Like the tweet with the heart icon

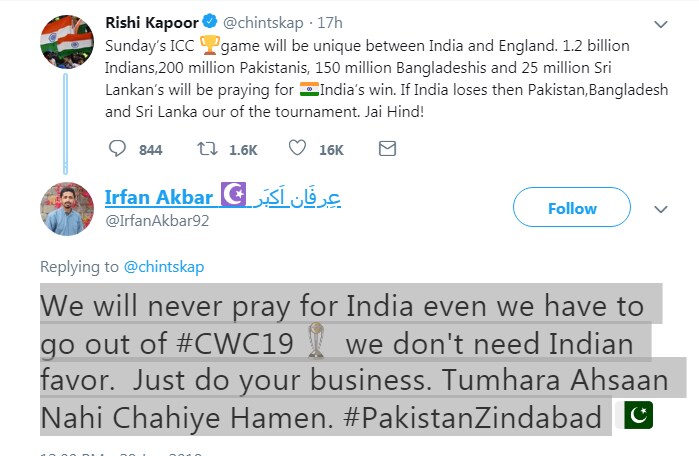(x=296, y=149)
